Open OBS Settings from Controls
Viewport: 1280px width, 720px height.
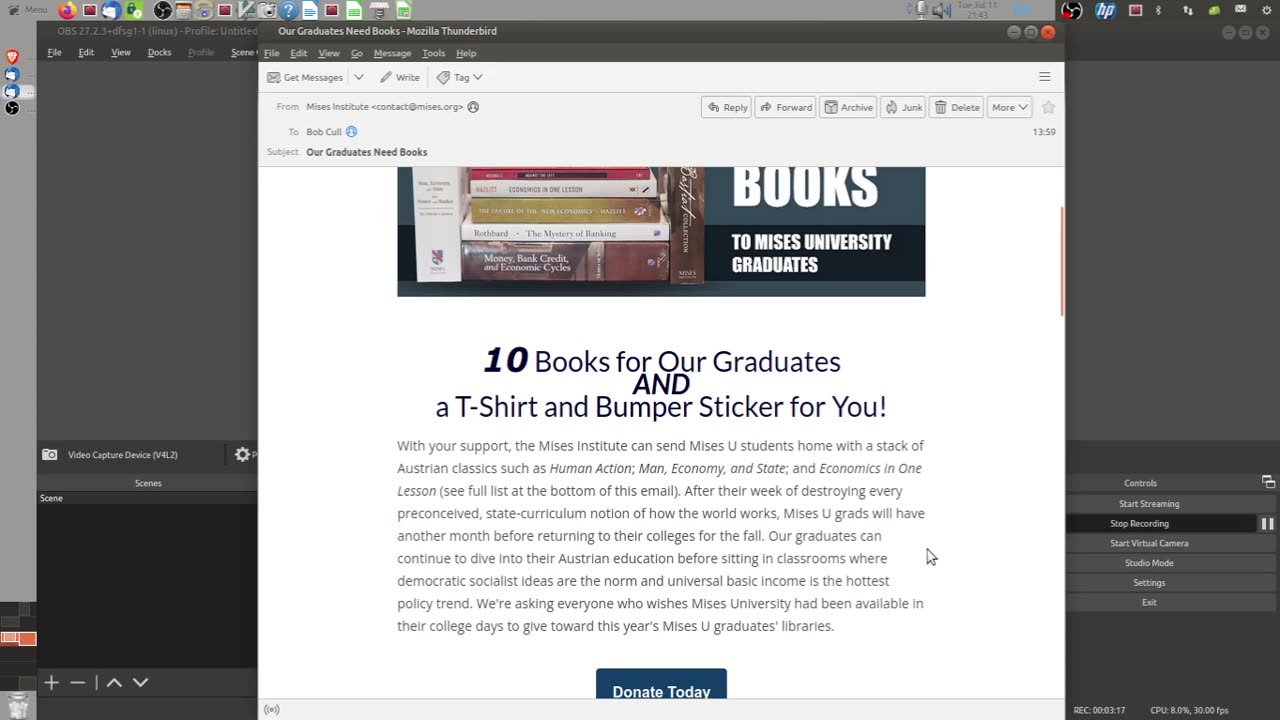1149,583
